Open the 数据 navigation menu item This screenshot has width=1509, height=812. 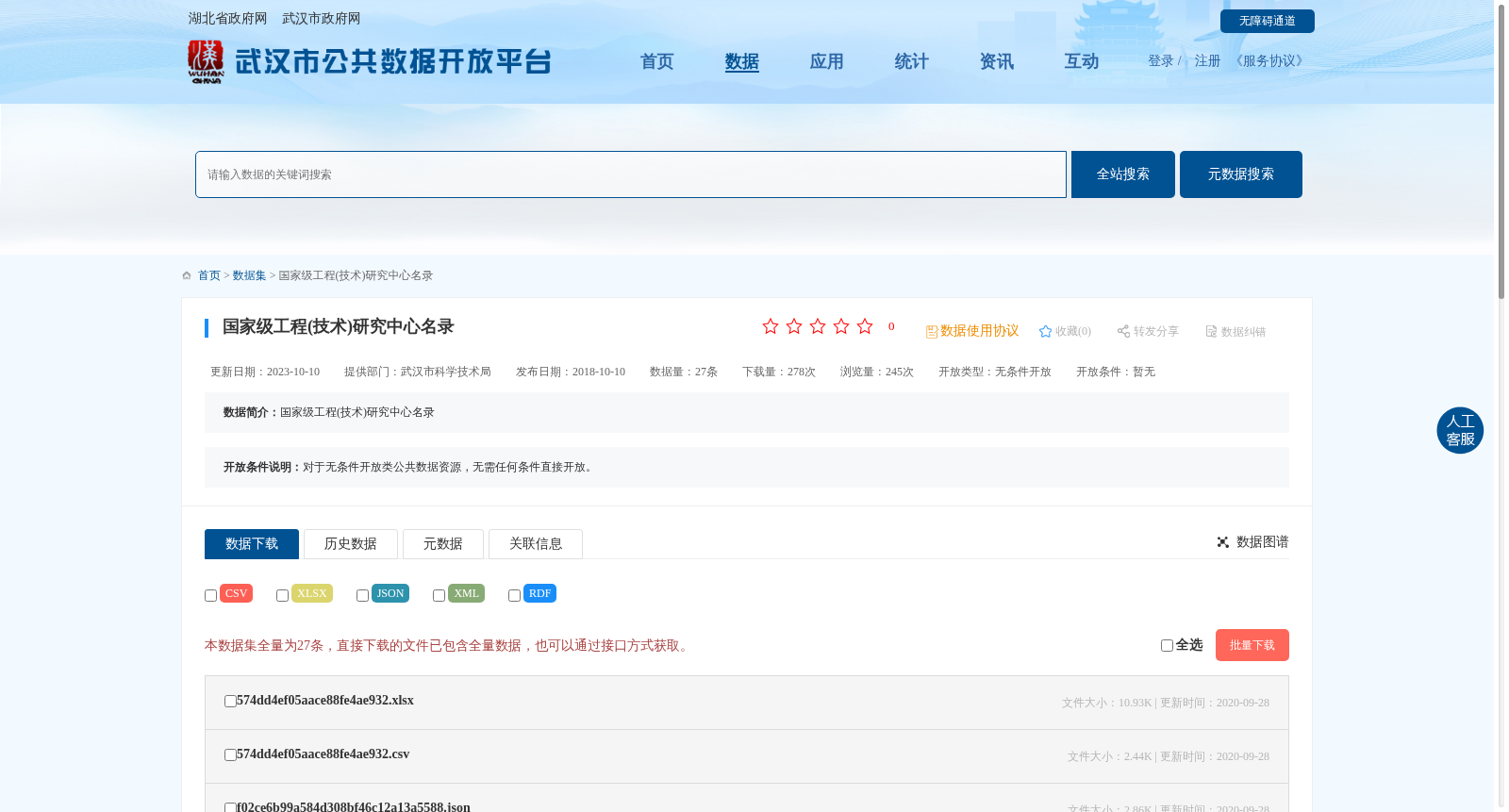point(742,62)
